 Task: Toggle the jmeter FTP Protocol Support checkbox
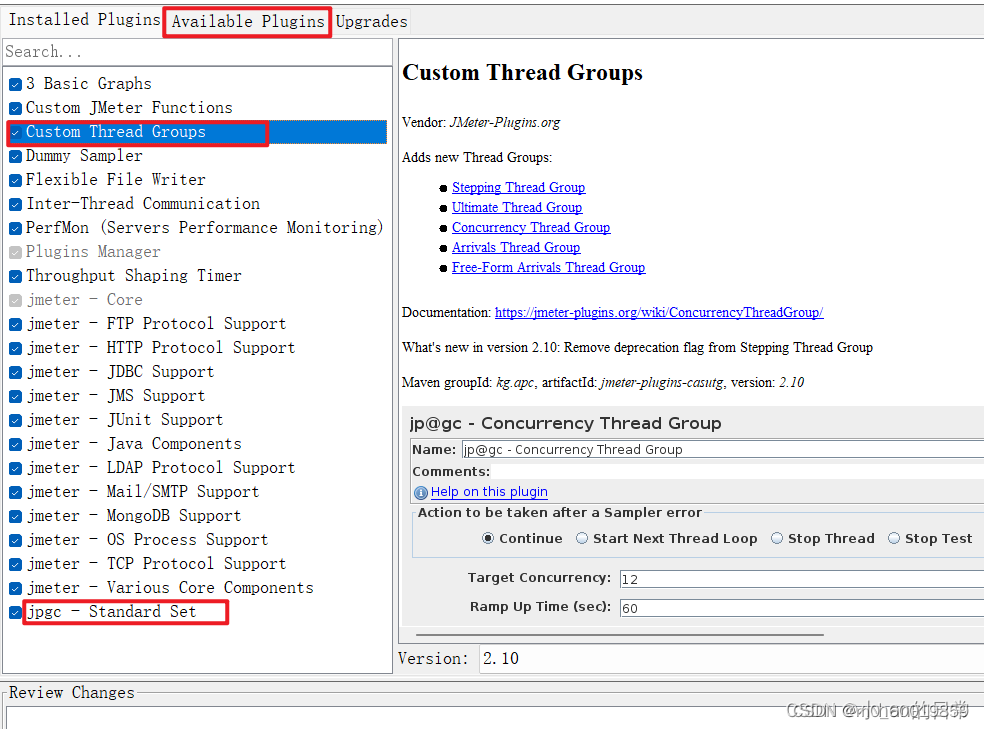click(x=16, y=324)
